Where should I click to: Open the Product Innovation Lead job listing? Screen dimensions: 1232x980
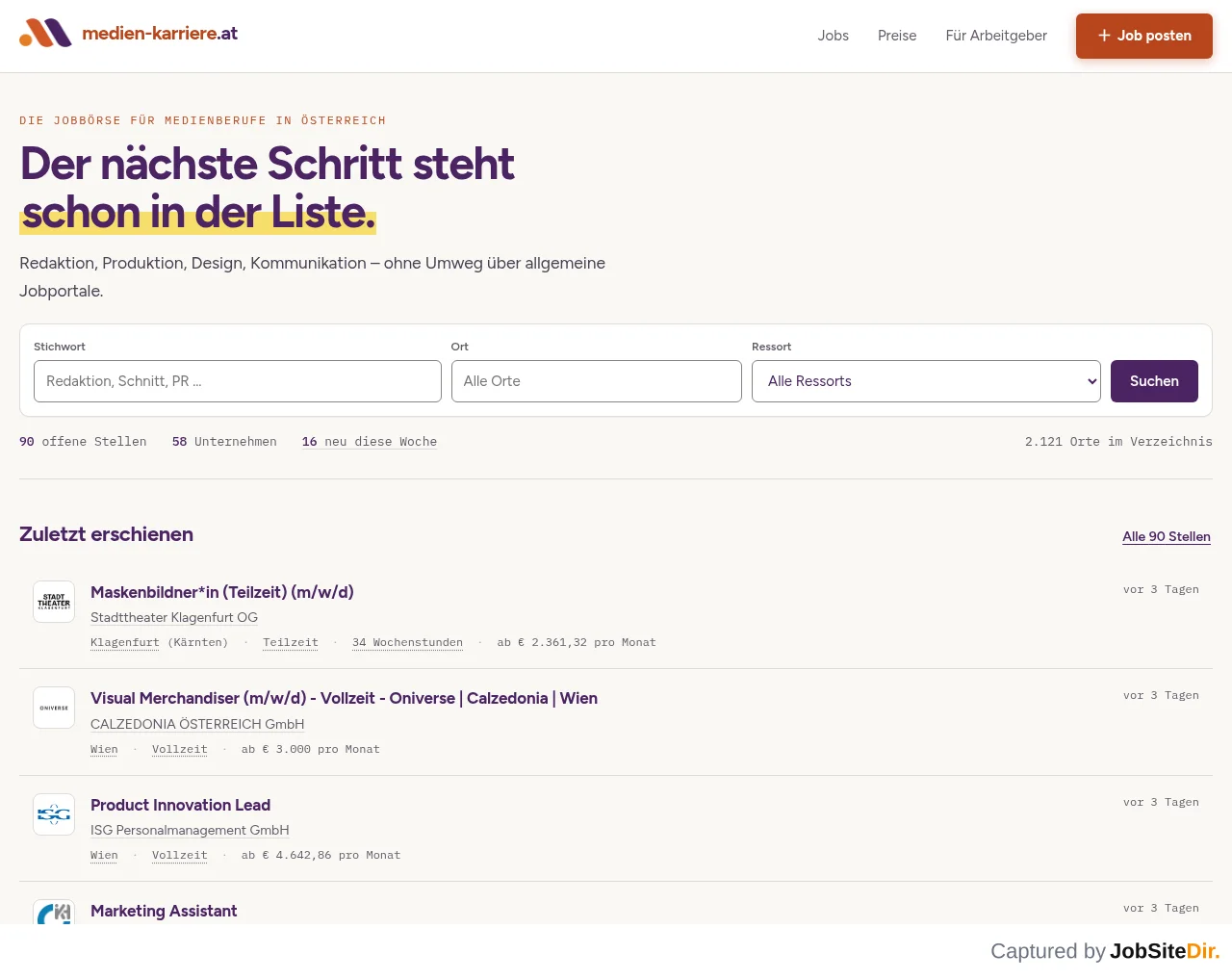[180, 805]
